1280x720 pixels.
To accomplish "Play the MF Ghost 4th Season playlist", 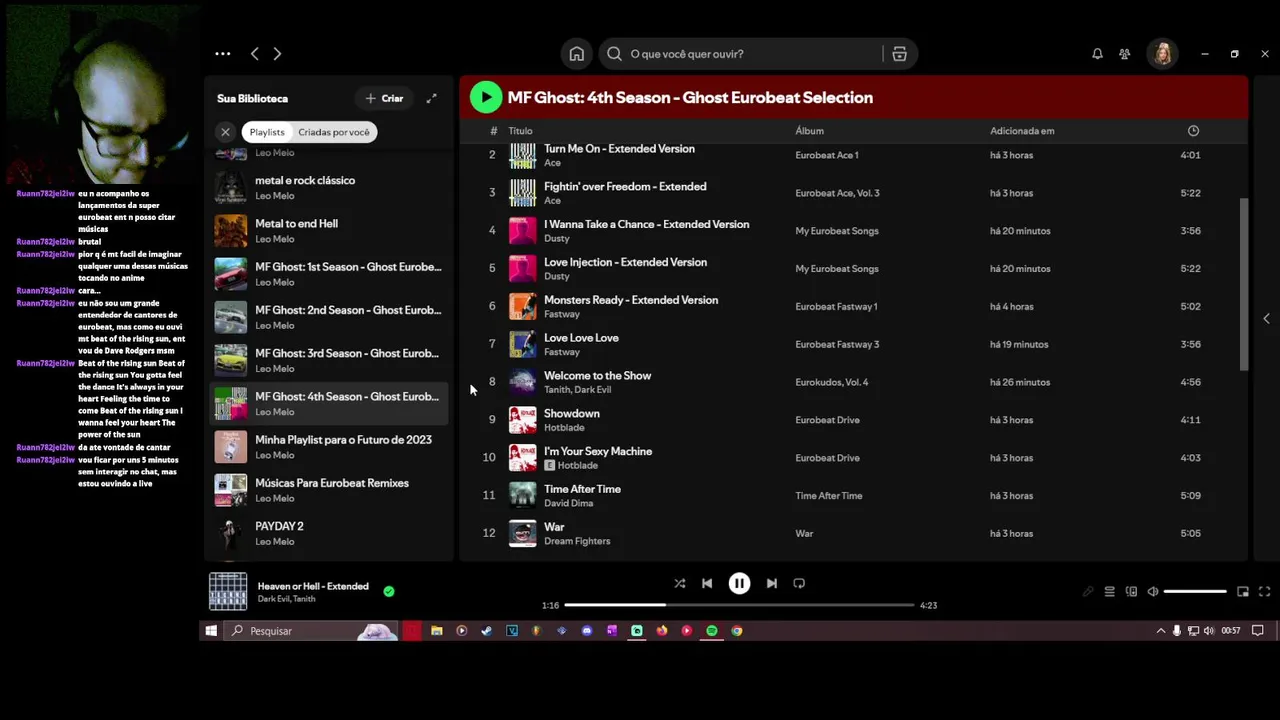I will click(486, 97).
